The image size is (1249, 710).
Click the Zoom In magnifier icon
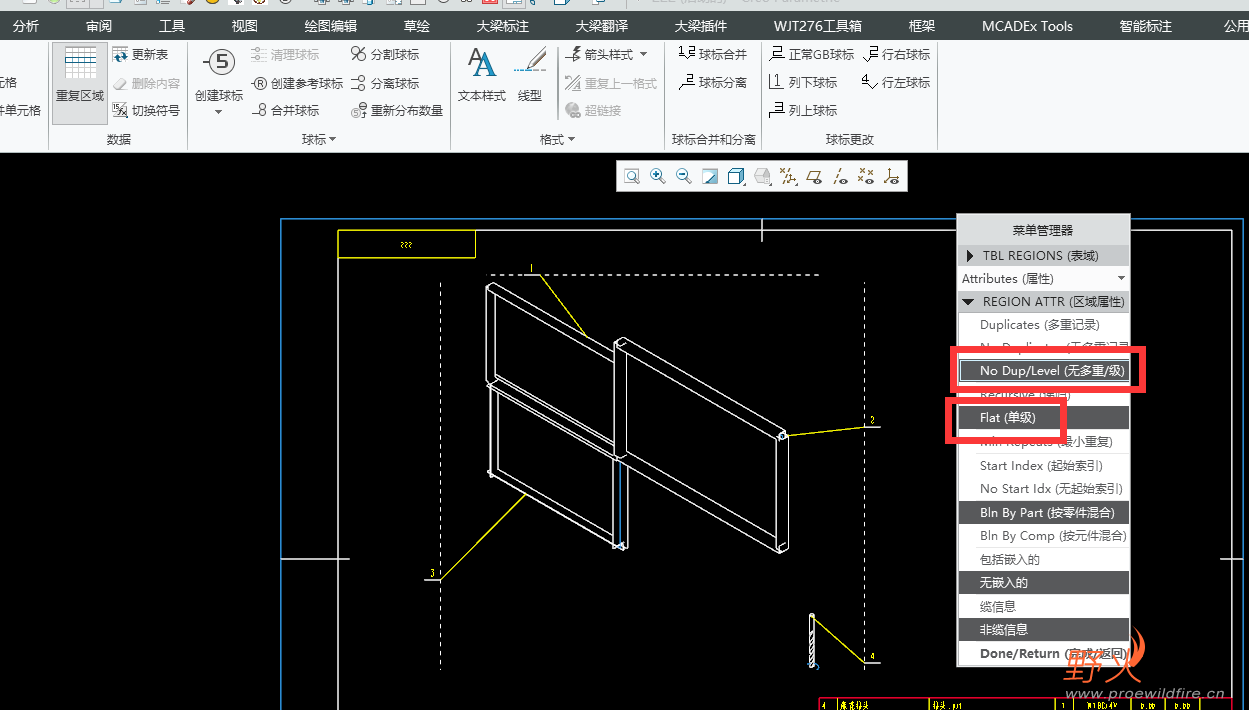[x=658, y=177]
